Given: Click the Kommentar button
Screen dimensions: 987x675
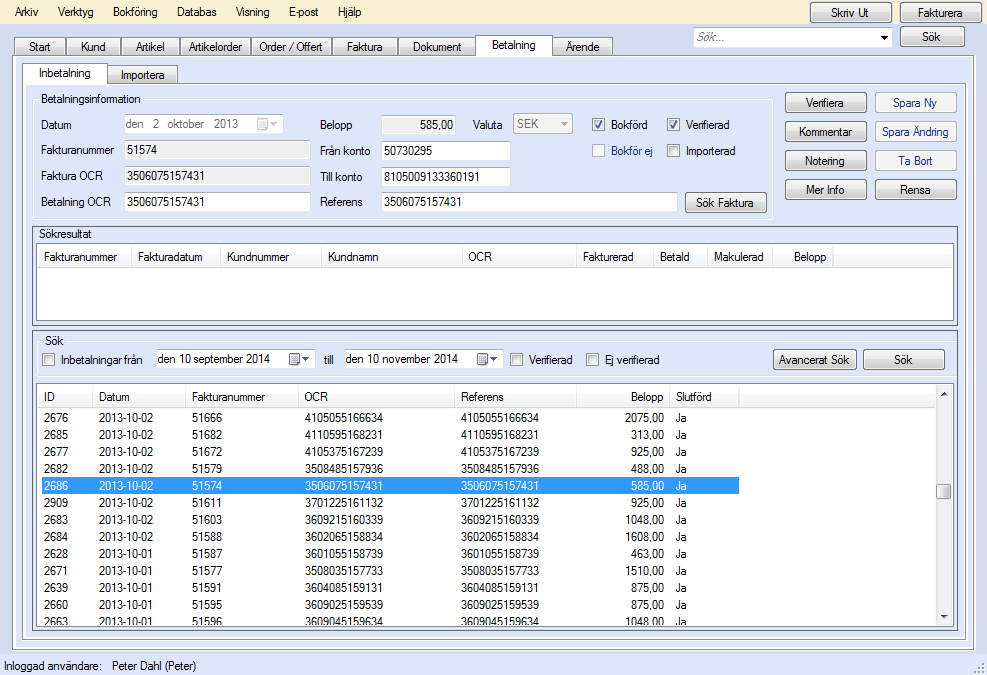Looking at the screenshot, I should pyautogui.click(x=825, y=132).
